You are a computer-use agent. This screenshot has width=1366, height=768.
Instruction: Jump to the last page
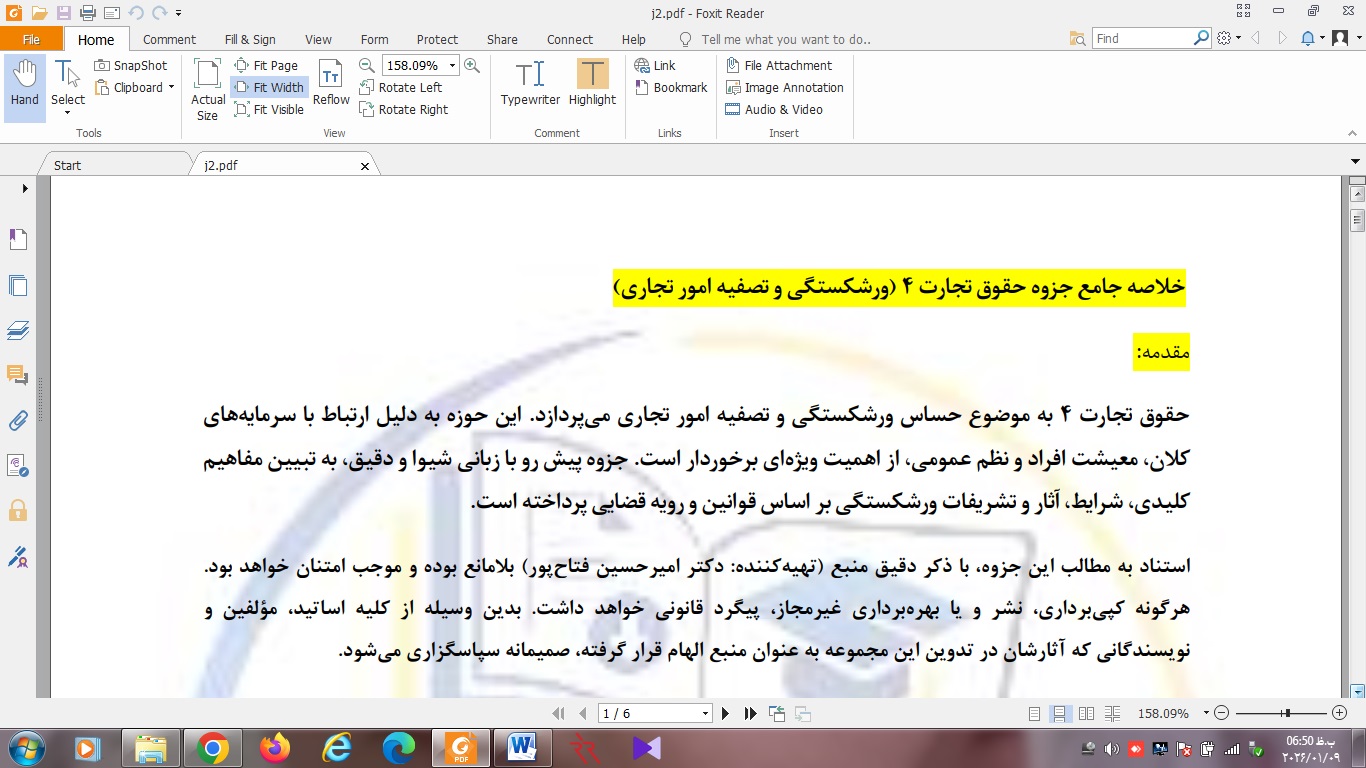point(751,713)
